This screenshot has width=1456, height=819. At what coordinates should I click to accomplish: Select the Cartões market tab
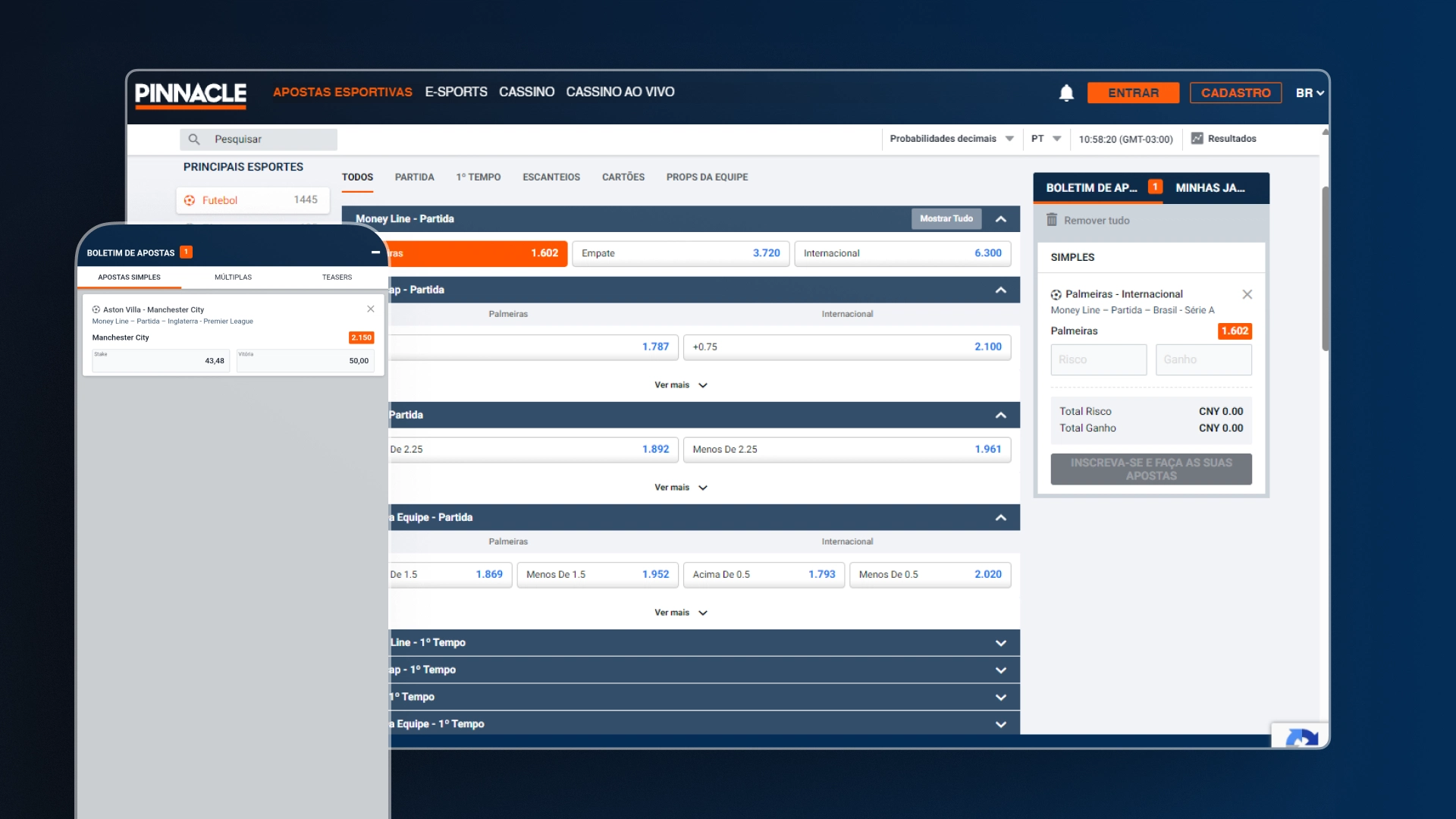[623, 177]
